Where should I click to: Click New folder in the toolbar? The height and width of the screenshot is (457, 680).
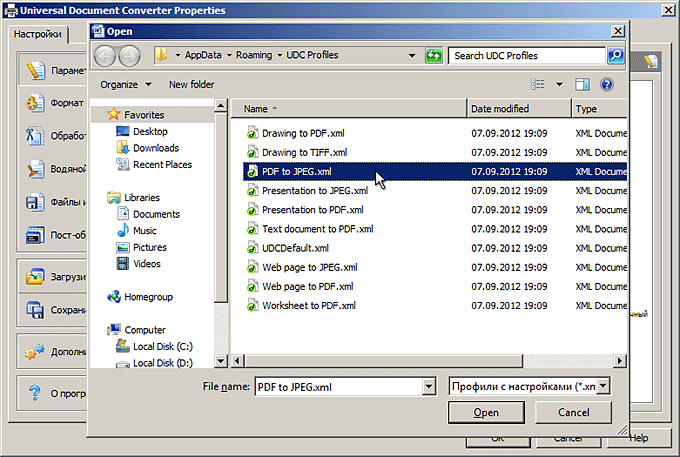(x=192, y=85)
